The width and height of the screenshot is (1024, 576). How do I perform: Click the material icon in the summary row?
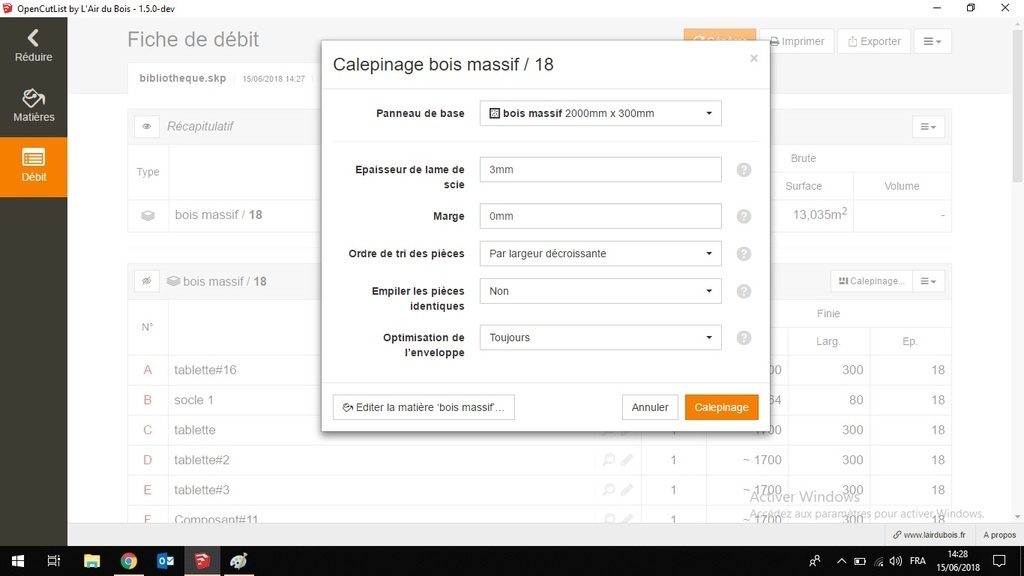click(x=148, y=215)
